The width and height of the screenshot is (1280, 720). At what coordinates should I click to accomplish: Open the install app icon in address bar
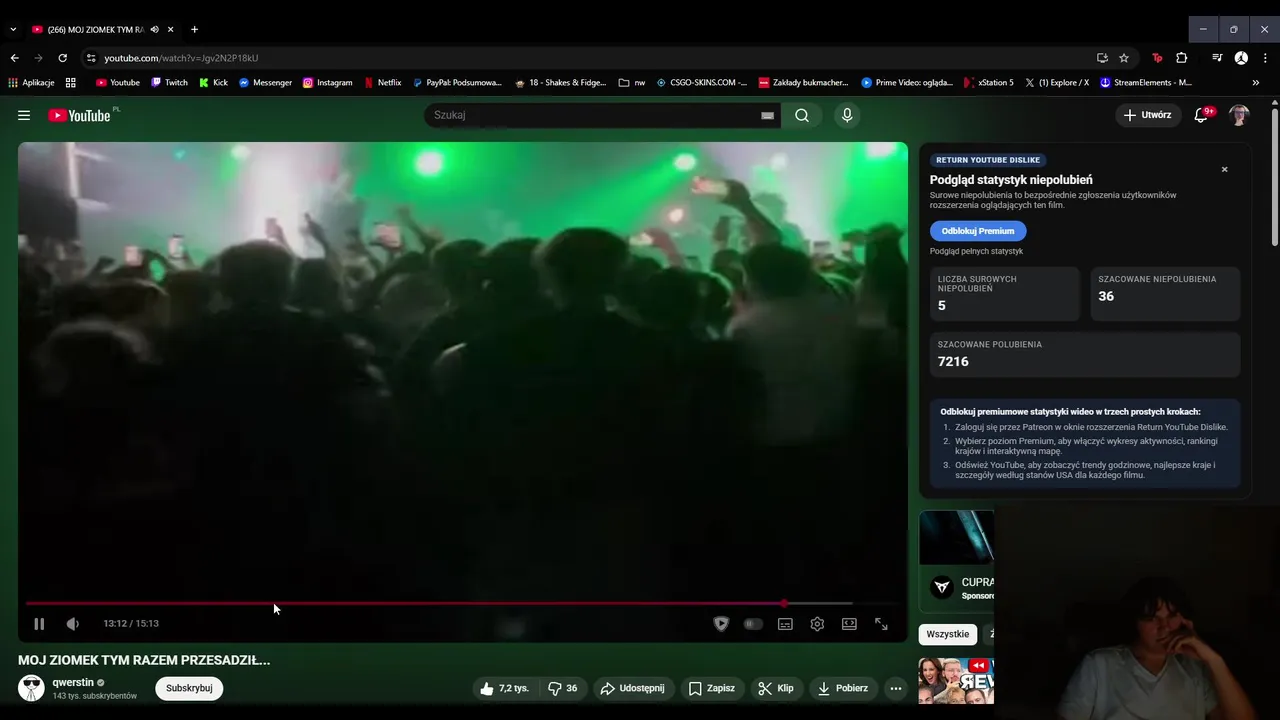pyautogui.click(x=1102, y=58)
